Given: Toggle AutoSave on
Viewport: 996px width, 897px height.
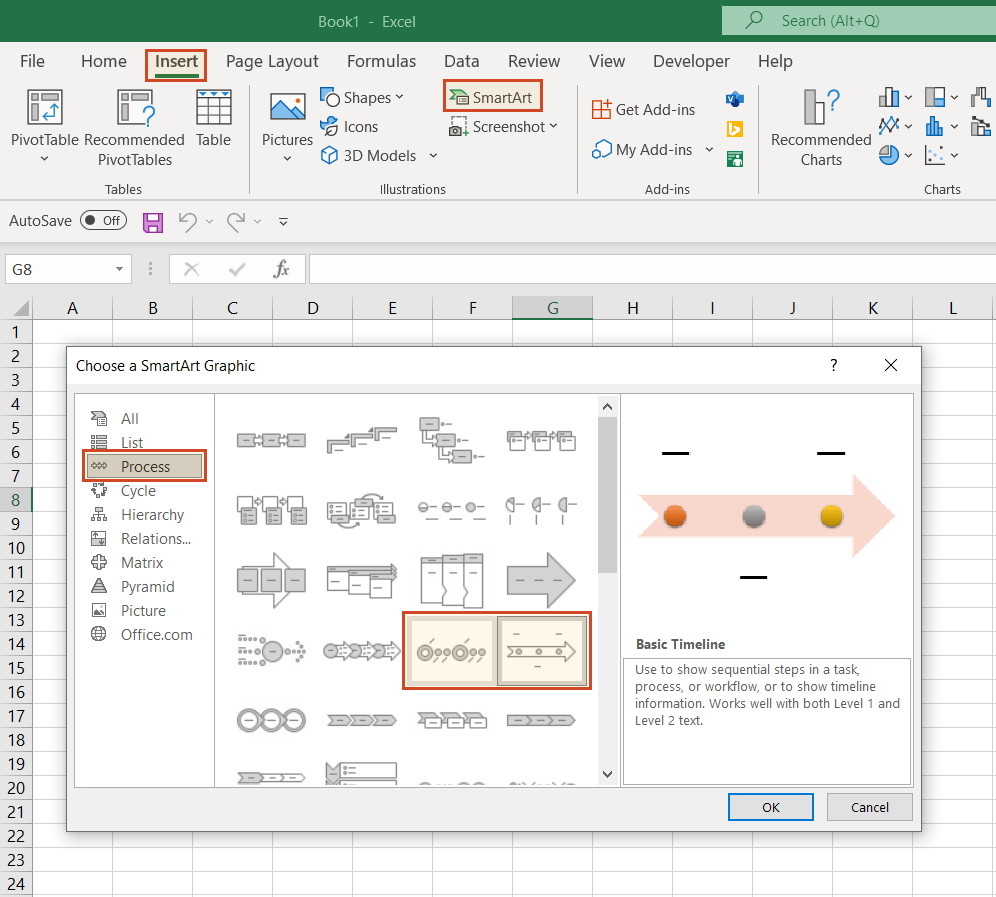Looking at the screenshot, I should 103,220.
